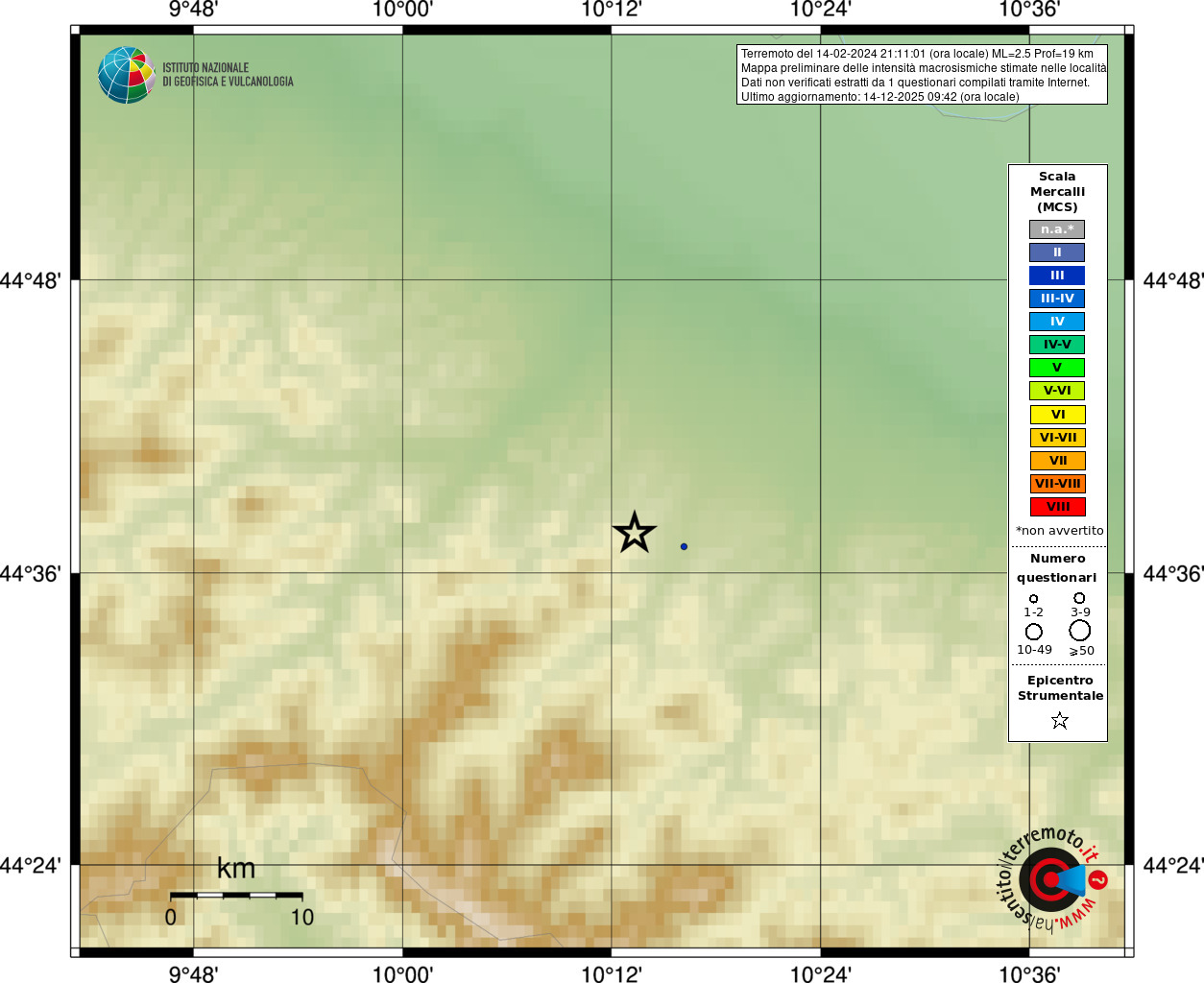Click 'ISTITUTO NAZIONALE DI GEOFISICA E VULCANOLOGIA' text
This screenshot has width=1204, height=983.
[x=228, y=75]
